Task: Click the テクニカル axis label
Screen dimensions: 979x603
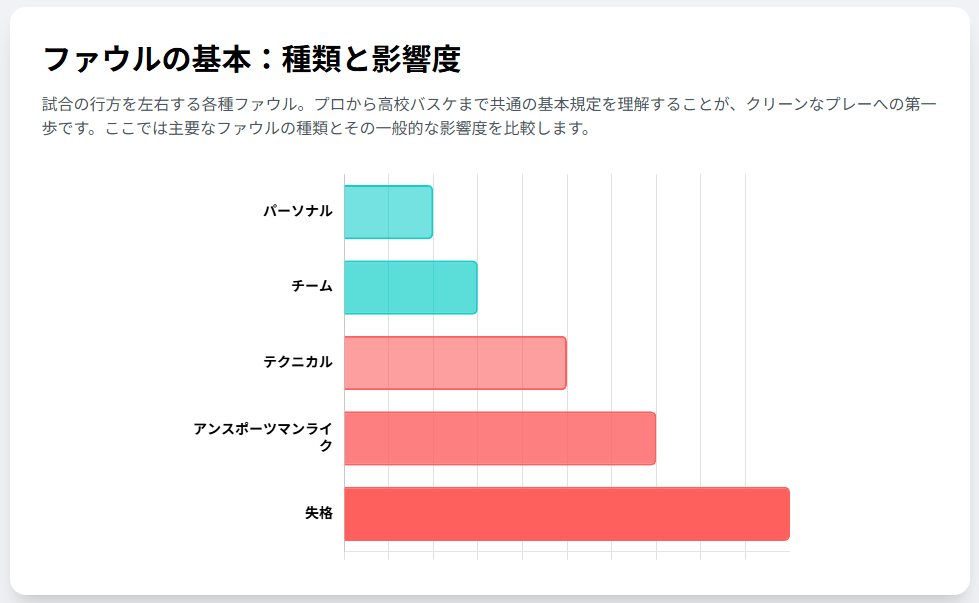Action: click(x=298, y=362)
